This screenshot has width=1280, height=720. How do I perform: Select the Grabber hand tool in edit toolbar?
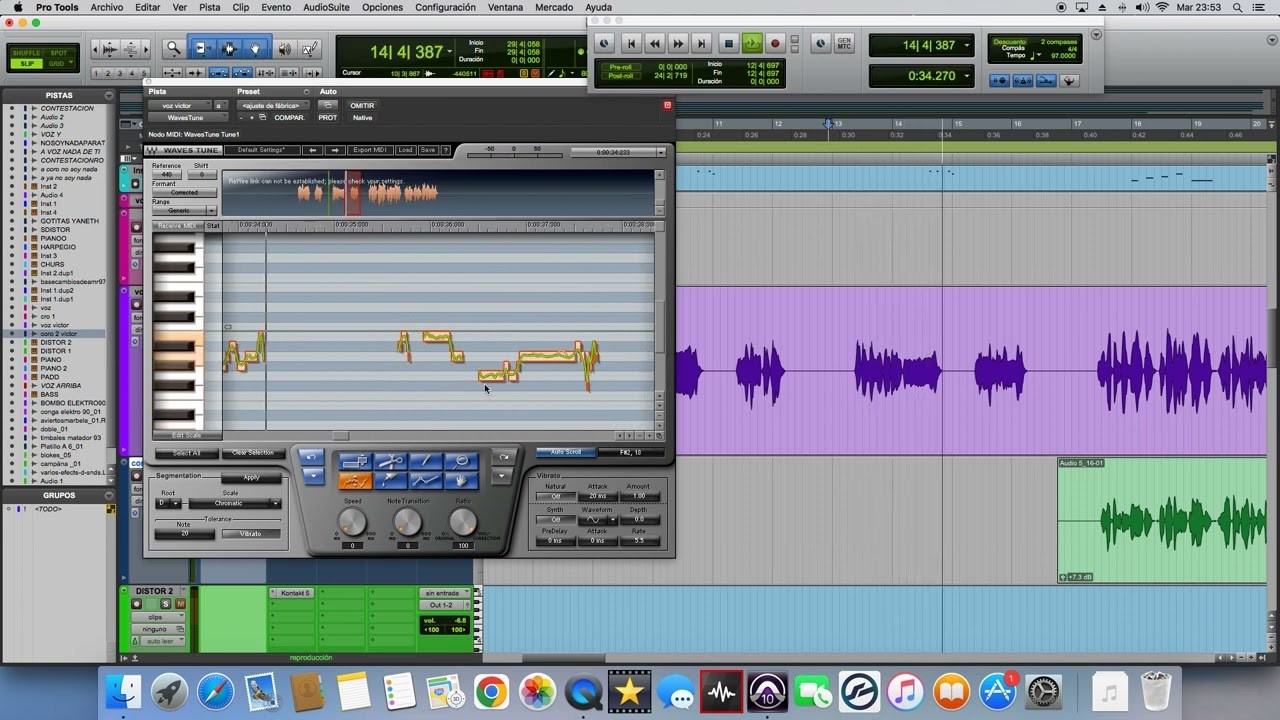point(256,49)
